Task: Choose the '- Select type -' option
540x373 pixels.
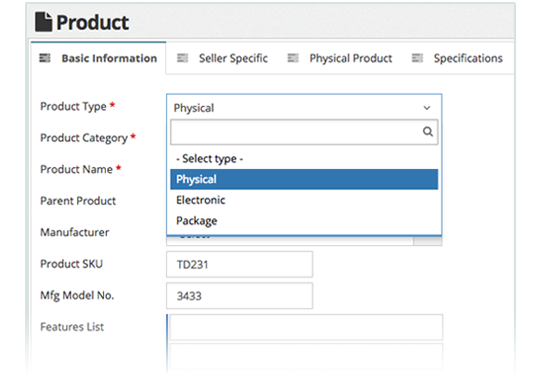Action: click(304, 159)
